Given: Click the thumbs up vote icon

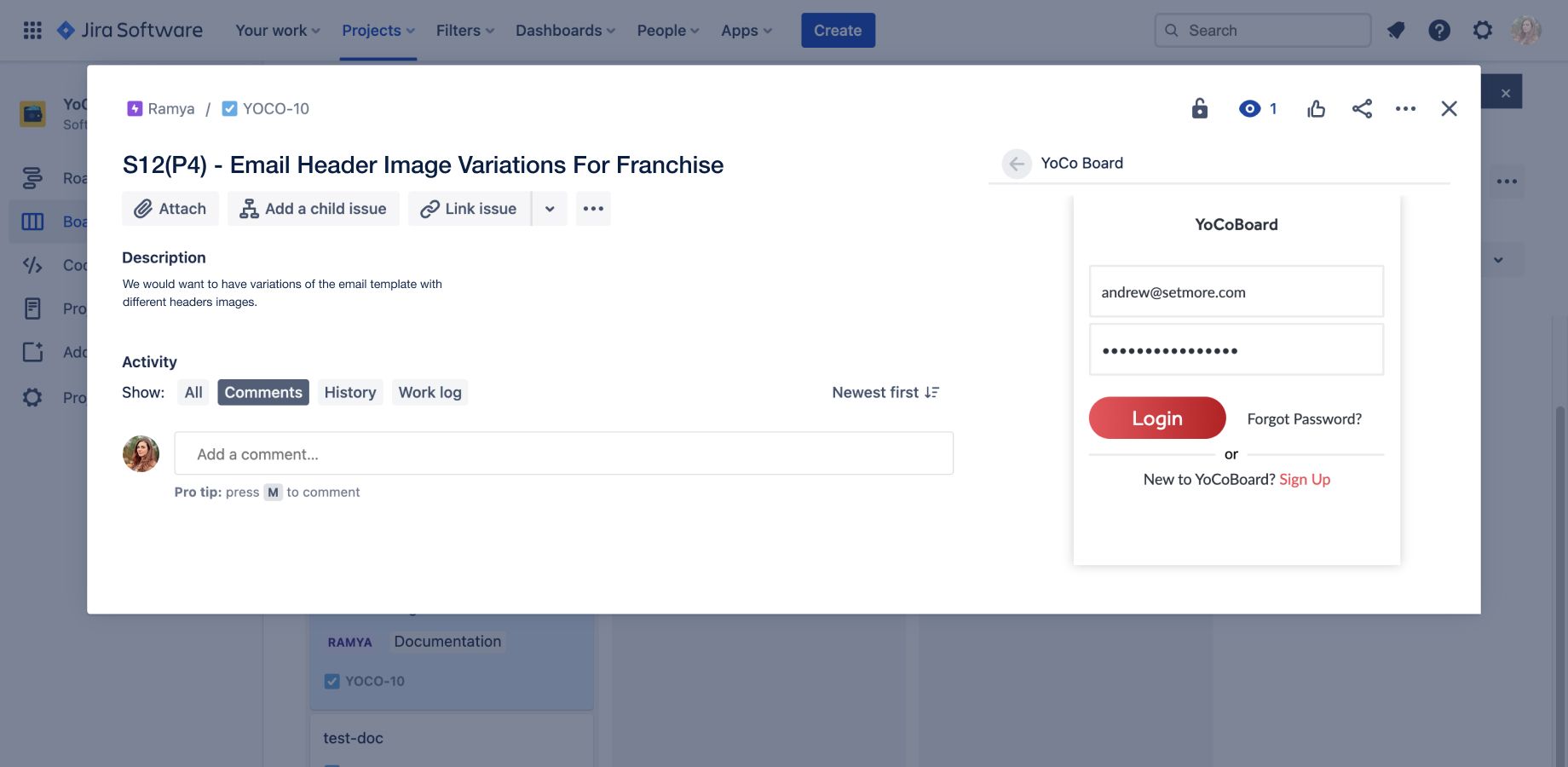Looking at the screenshot, I should (x=1317, y=108).
